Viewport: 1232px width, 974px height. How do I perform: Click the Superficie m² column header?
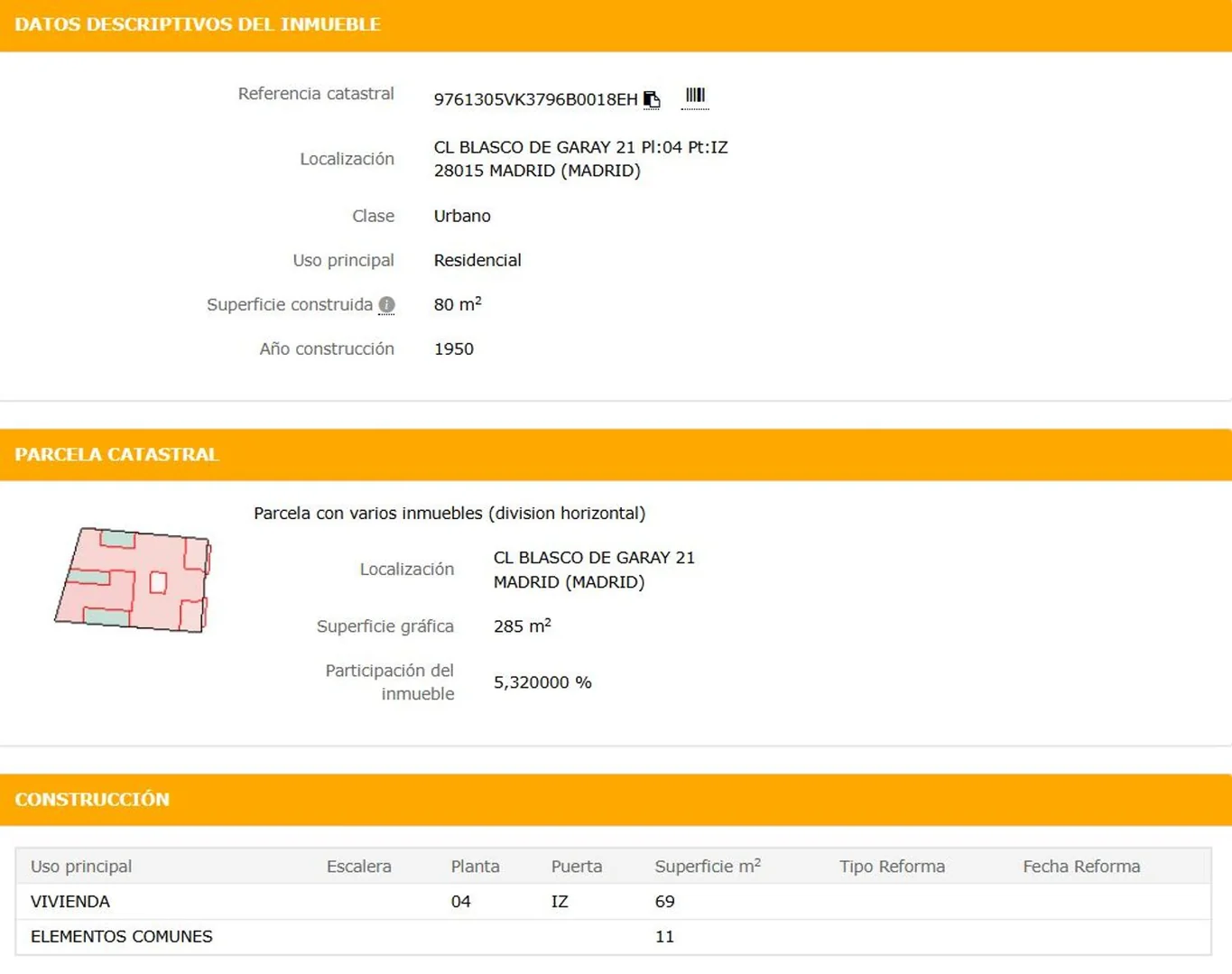(x=708, y=866)
